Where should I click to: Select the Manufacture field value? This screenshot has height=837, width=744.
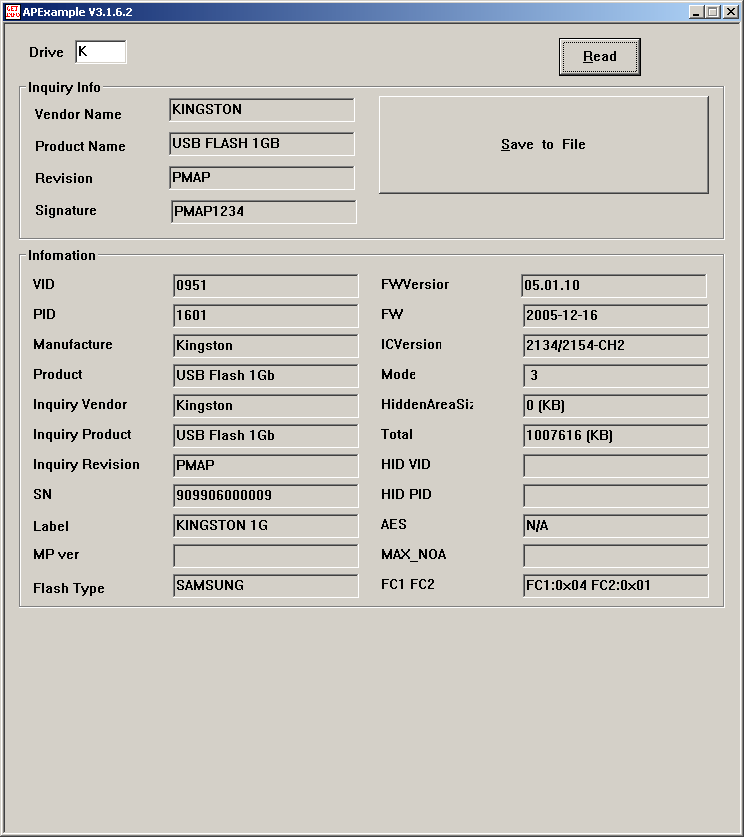pos(266,346)
